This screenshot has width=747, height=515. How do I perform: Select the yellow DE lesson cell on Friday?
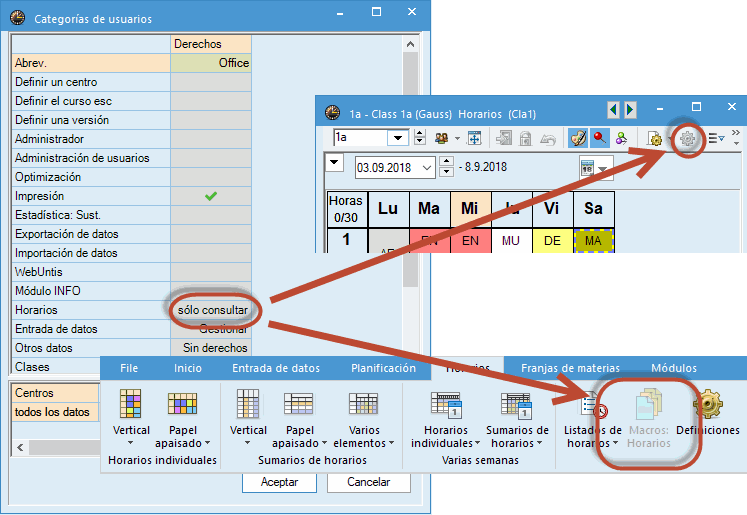552,241
